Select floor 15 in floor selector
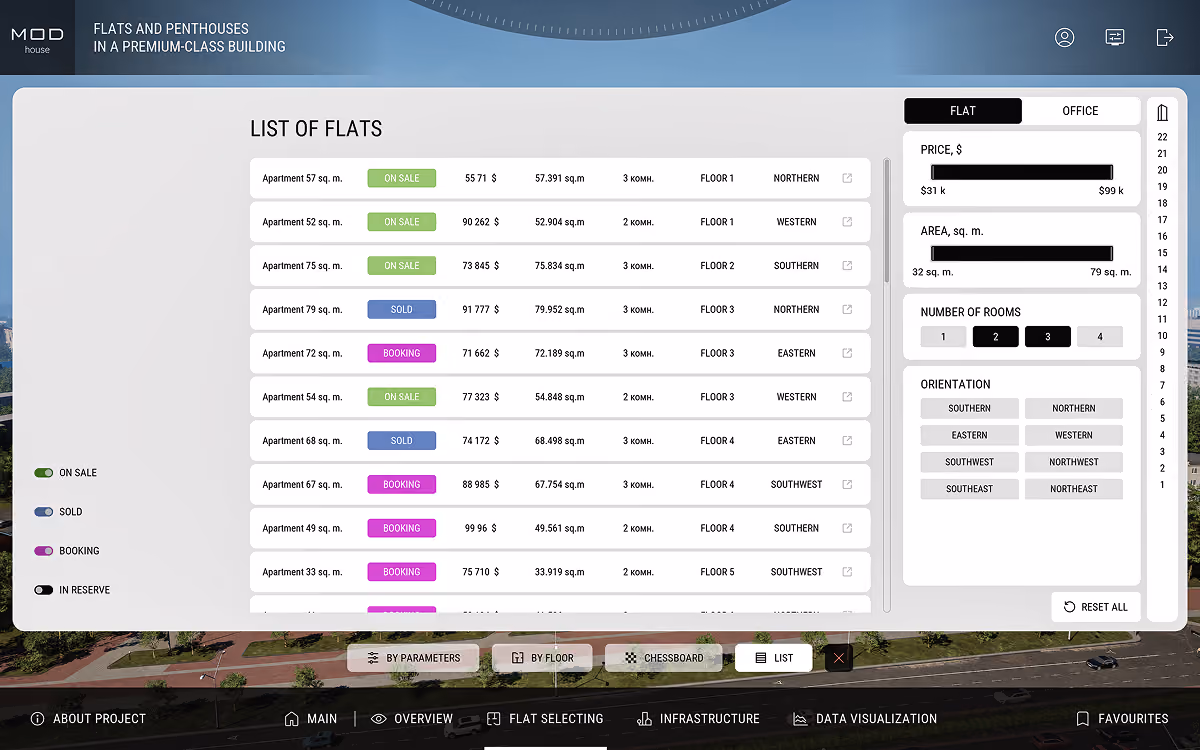Image resolution: width=1200 pixels, height=750 pixels. pyautogui.click(x=1162, y=253)
